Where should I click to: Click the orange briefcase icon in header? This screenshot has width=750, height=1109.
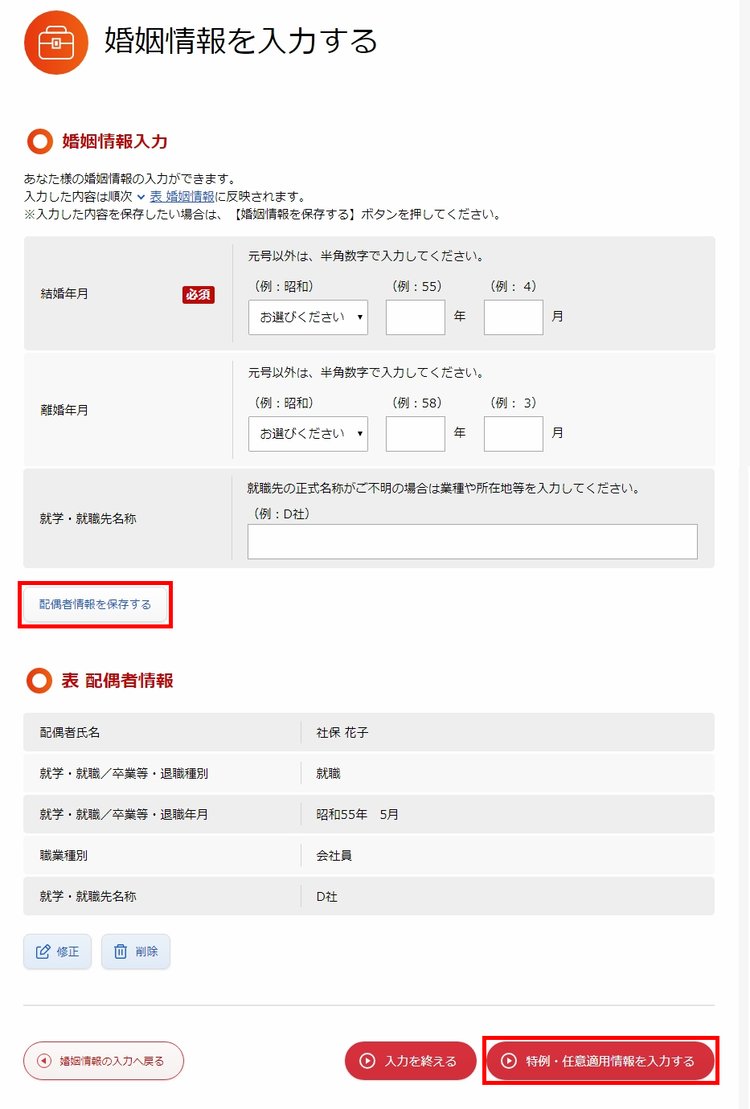point(56,42)
